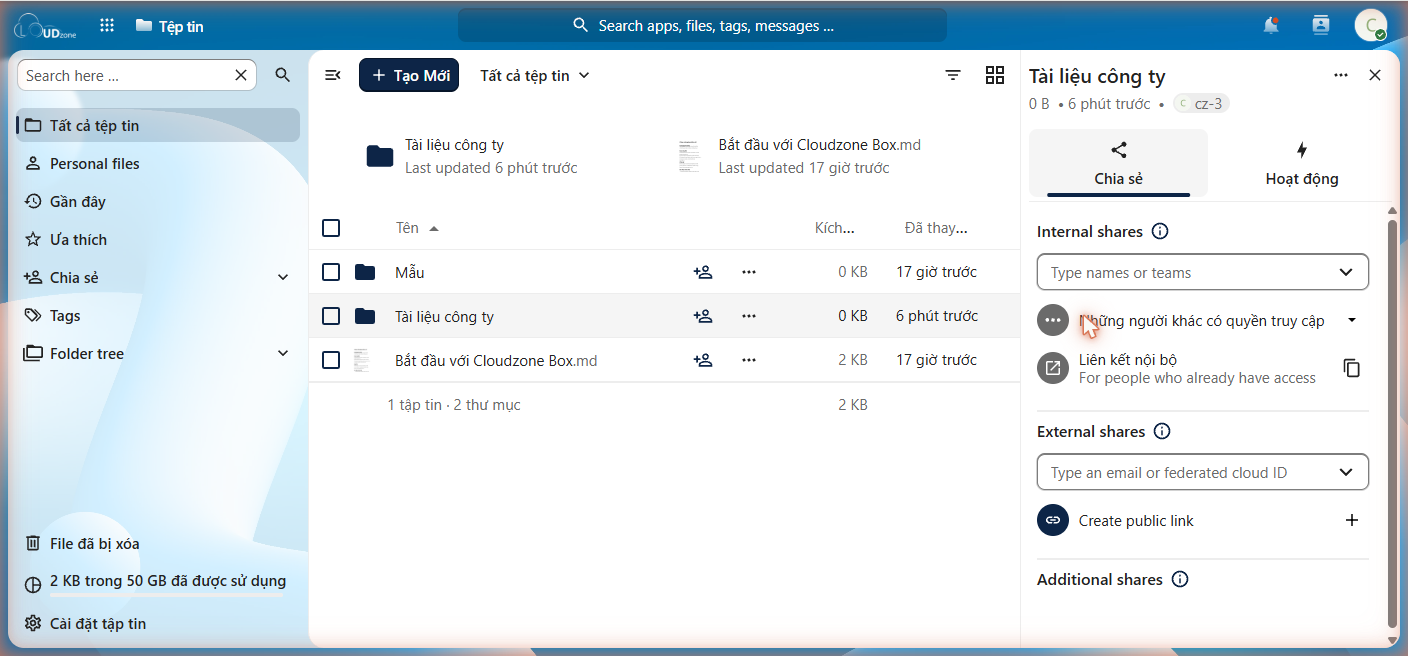Screen dimensions: 1408x656
Task: Share the Mẫu folder
Action: (x=703, y=272)
